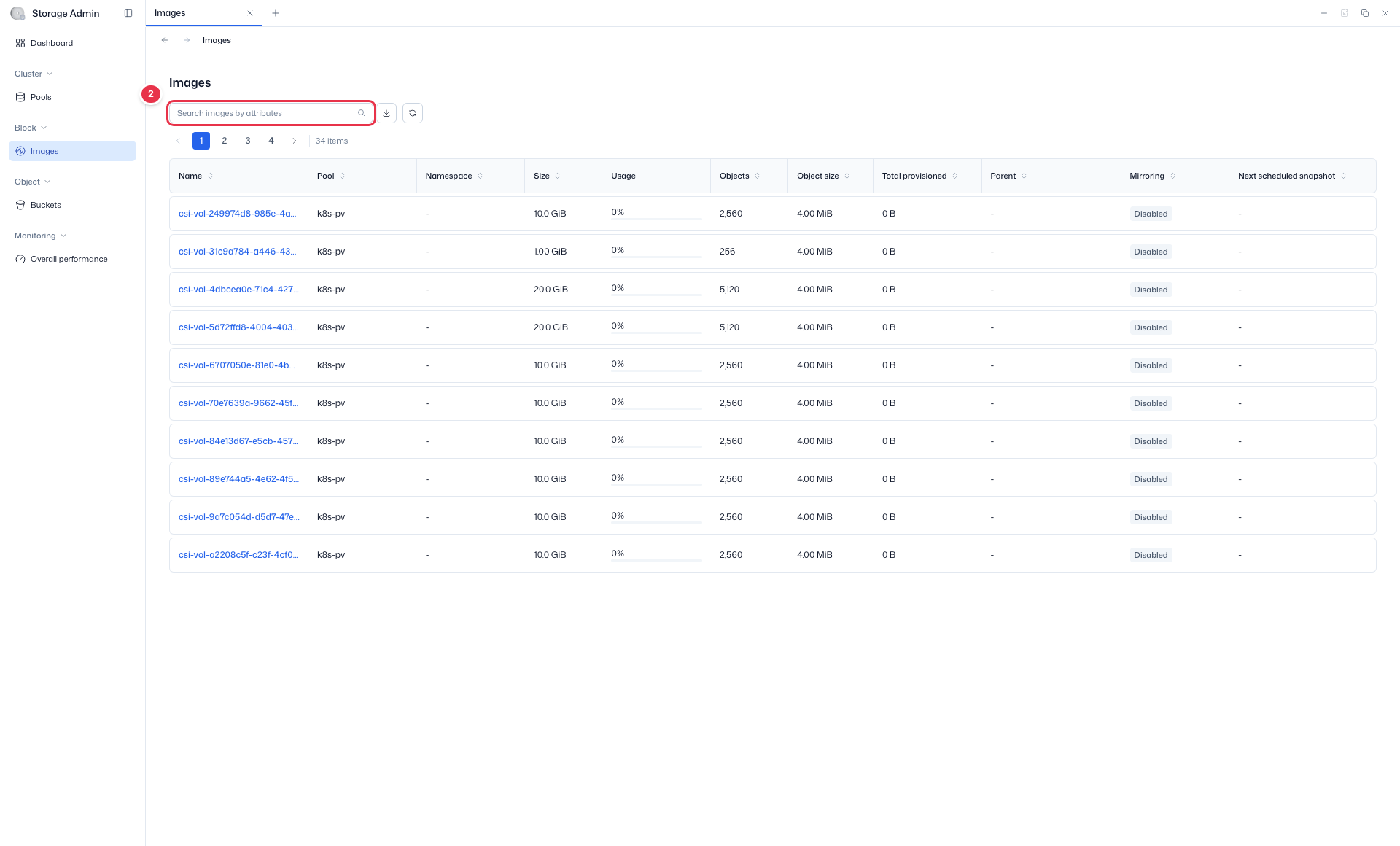Click usage bar of csi-vol-6707050e row
The image size is (1400, 846).
tap(656, 370)
